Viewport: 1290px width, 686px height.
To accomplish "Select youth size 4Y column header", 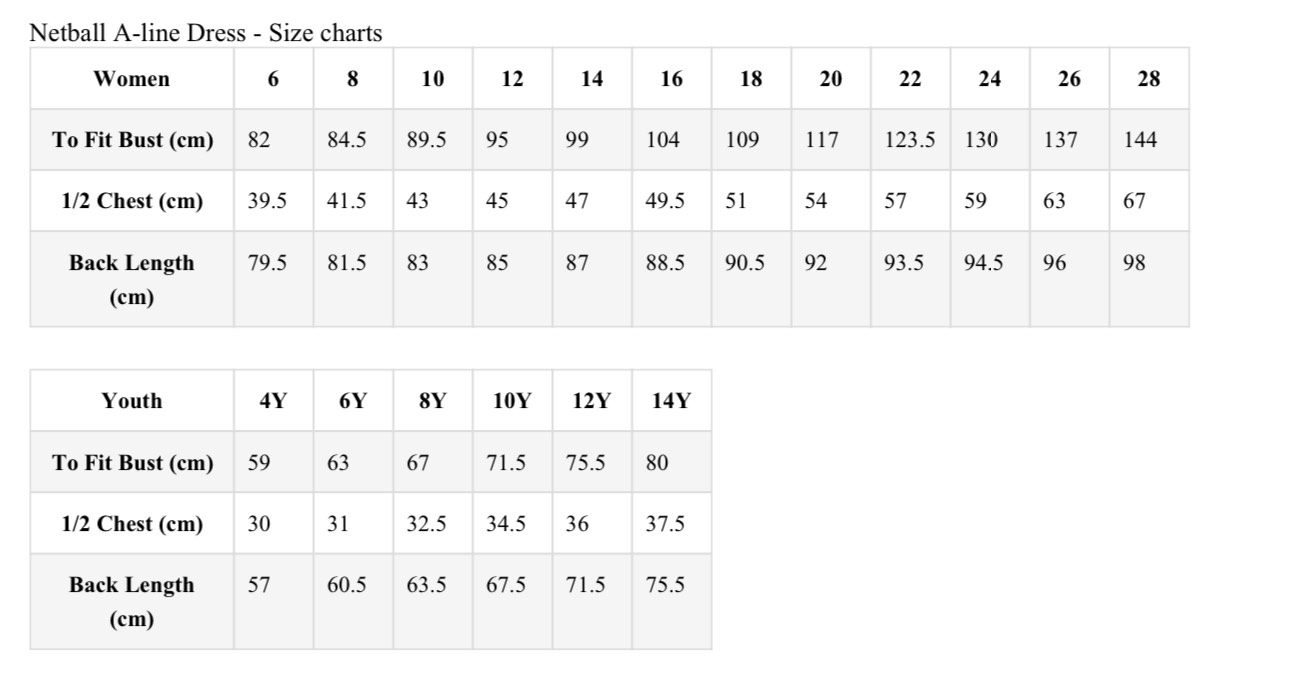I will 273,401.
